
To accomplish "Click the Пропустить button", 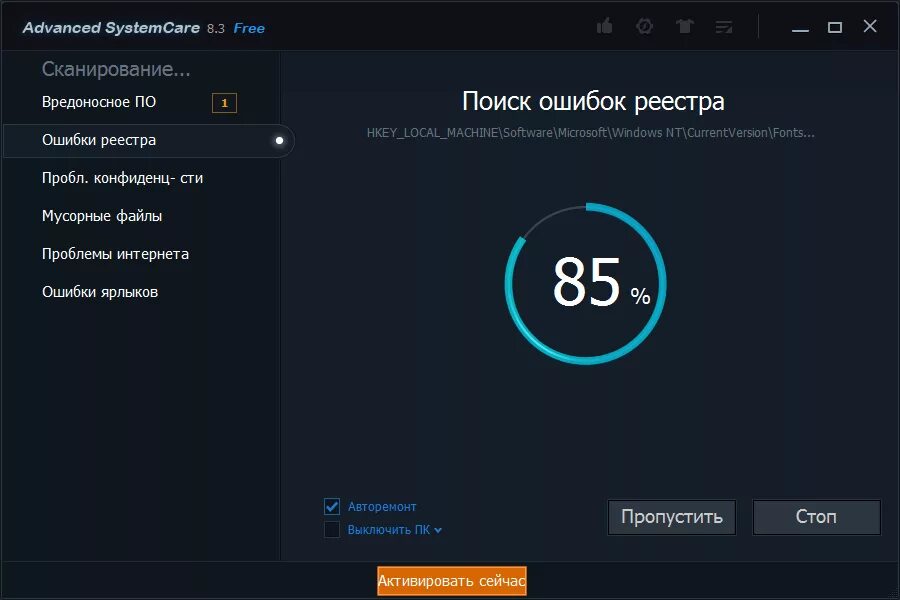I will [672, 517].
